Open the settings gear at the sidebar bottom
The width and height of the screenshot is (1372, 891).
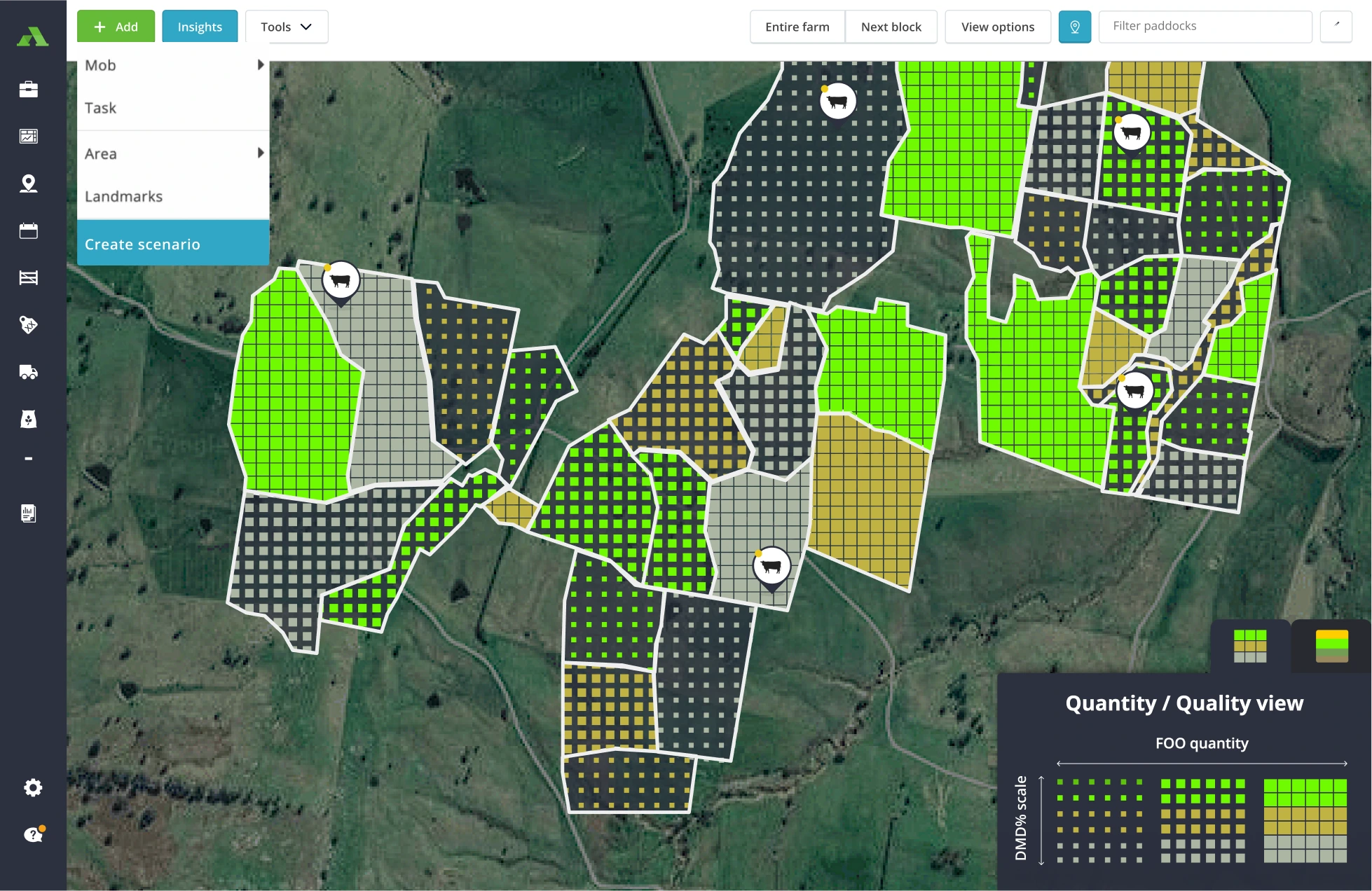click(x=33, y=787)
